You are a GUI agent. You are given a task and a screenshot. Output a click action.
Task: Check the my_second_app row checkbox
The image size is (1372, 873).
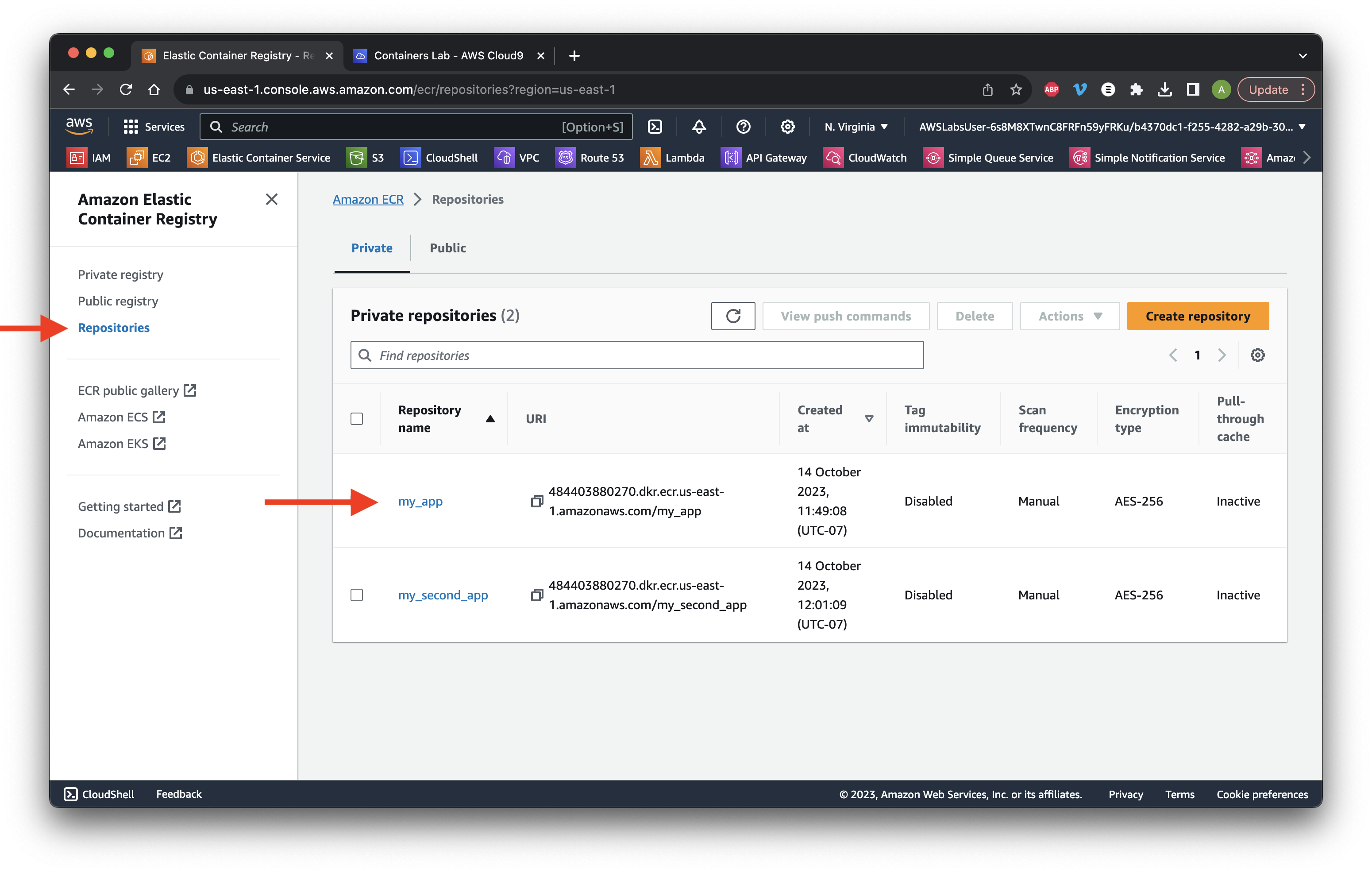(357, 595)
